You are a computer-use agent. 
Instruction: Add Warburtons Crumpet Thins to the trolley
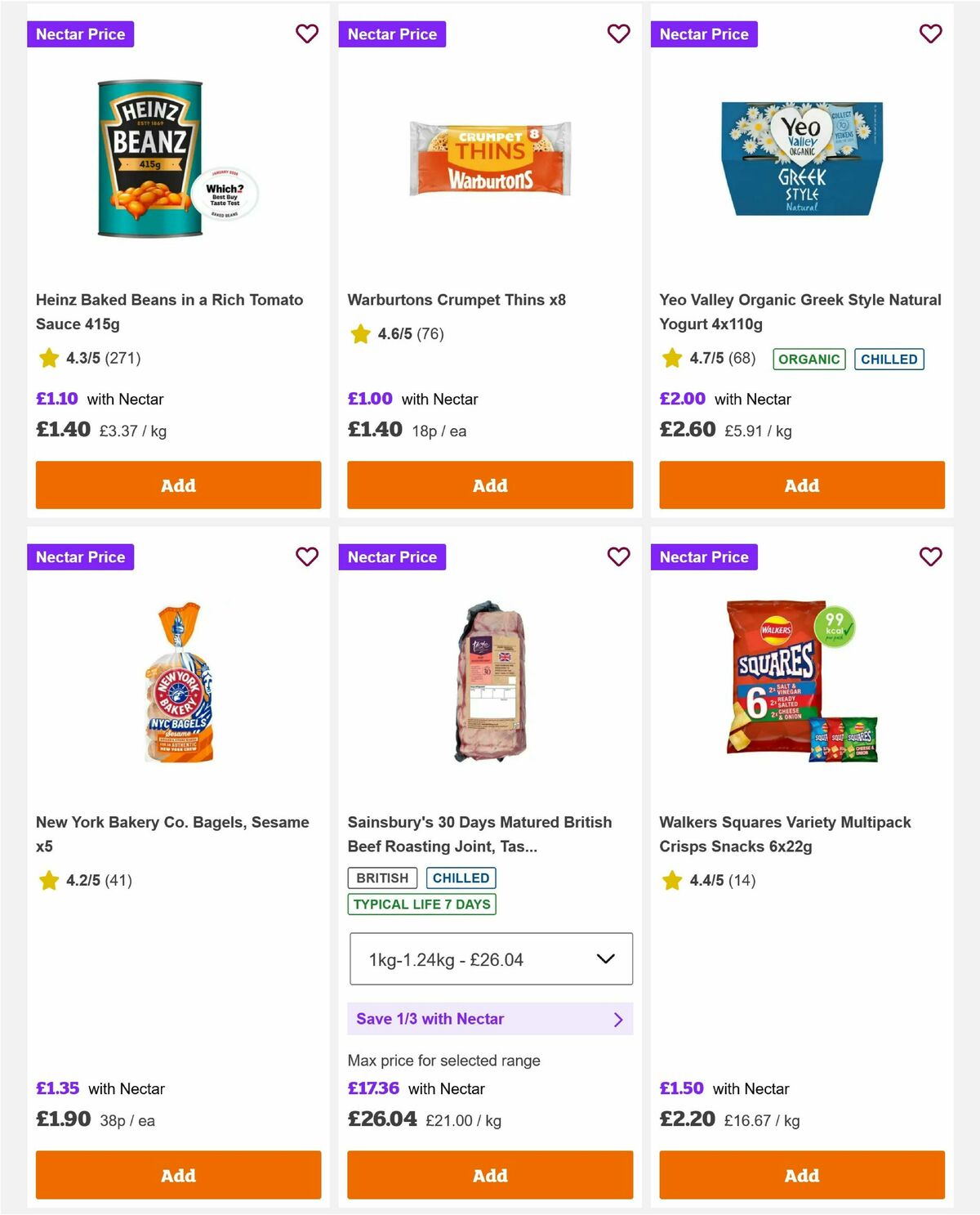[490, 485]
